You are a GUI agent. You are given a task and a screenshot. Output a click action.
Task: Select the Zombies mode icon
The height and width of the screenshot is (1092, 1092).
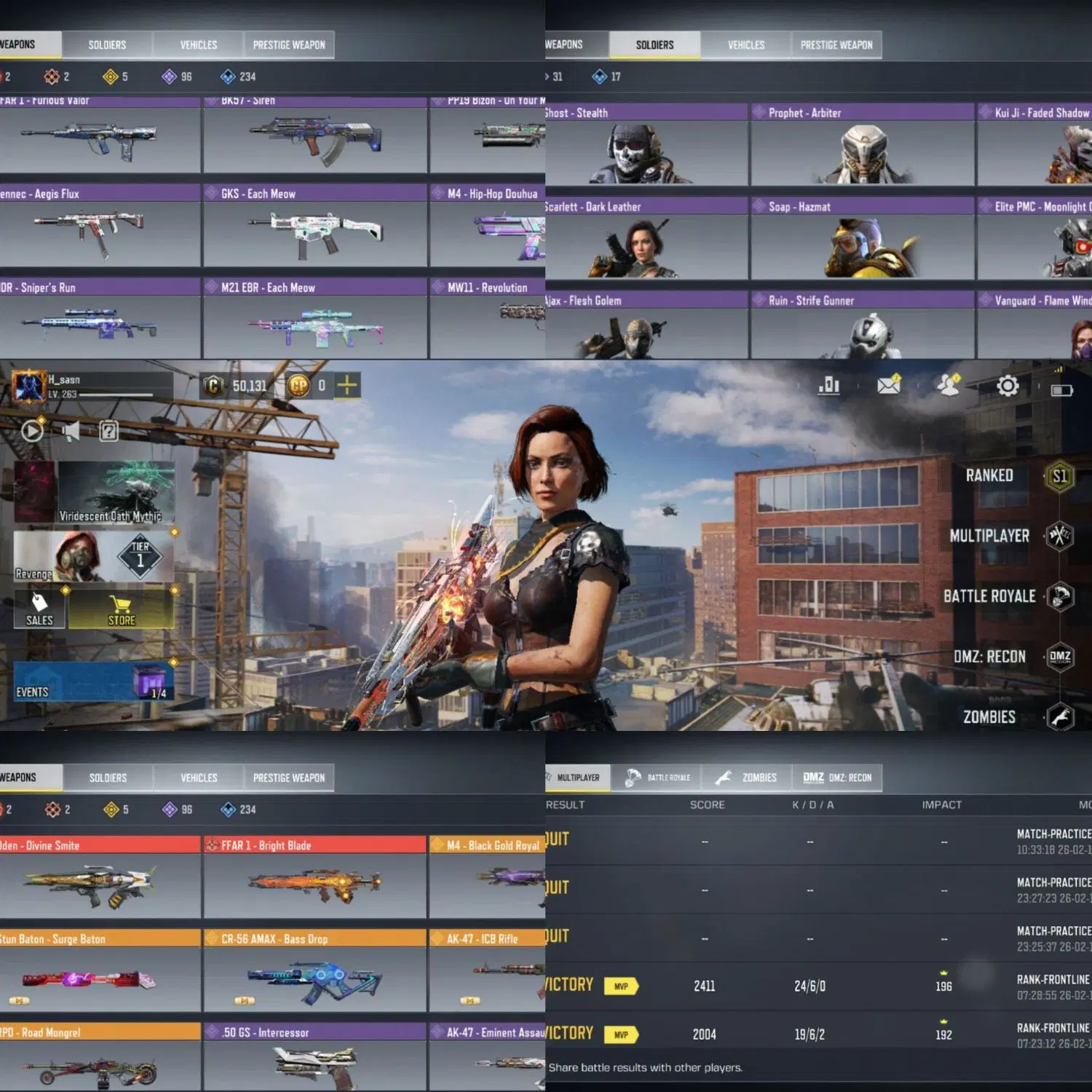[x=1059, y=718]
